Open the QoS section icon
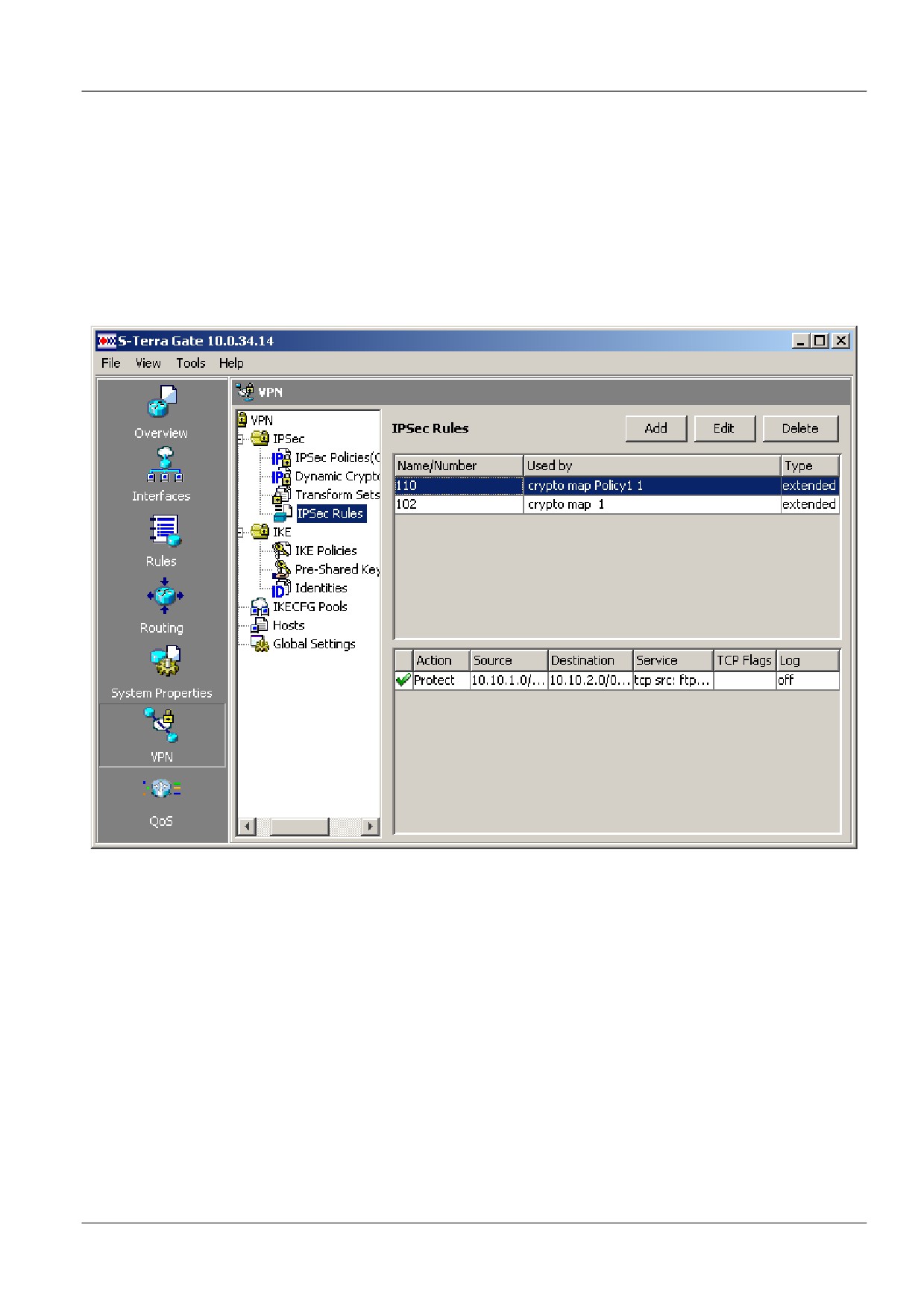 point(162,789)
